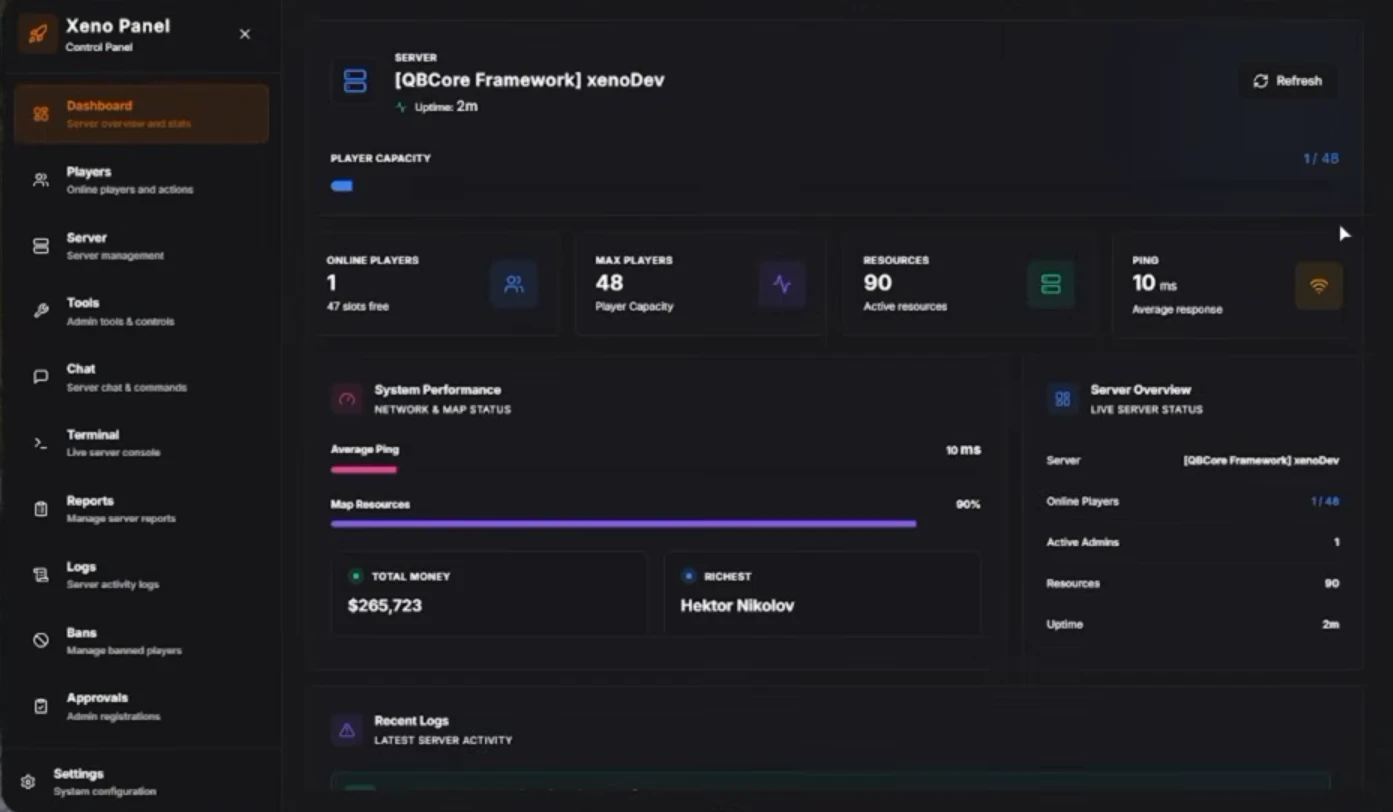Open the Dashboard menu item
Viewport: 1393px width, 812px height.
click(142, 114)
